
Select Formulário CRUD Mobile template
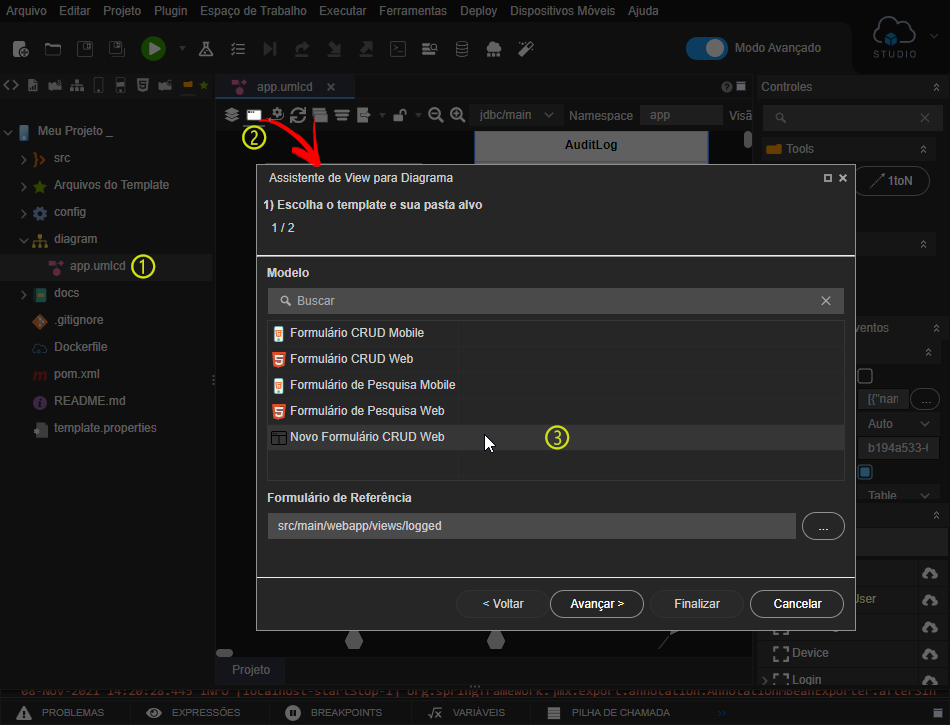click(x=556, y=333)
